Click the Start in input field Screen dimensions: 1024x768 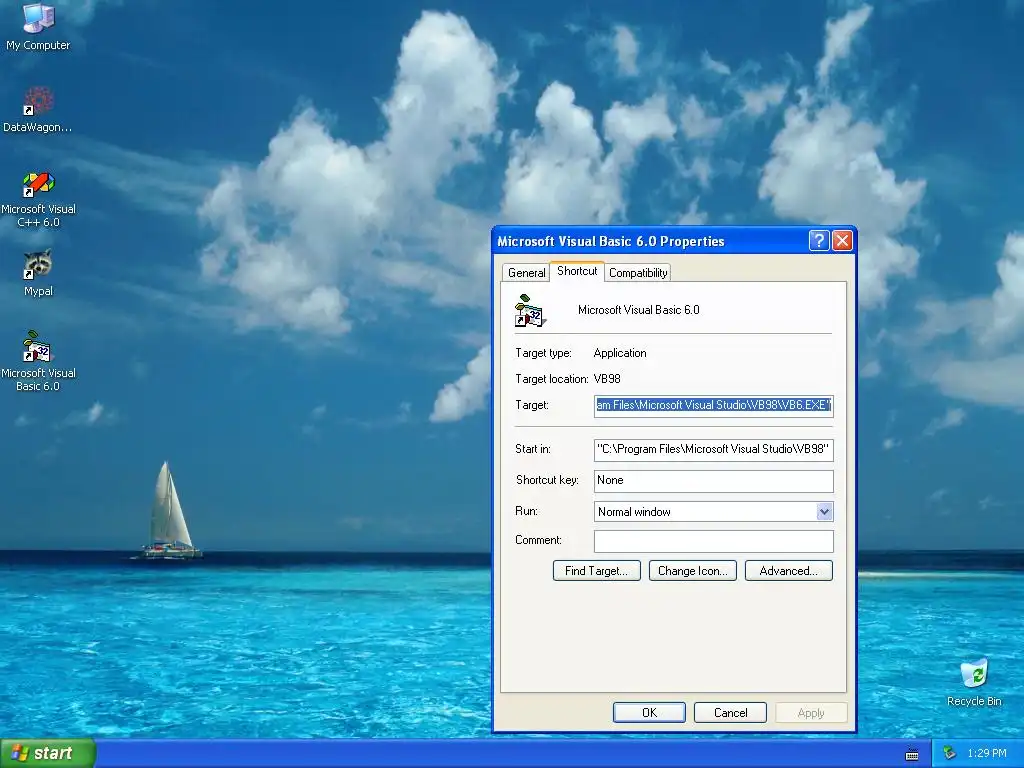713,449
